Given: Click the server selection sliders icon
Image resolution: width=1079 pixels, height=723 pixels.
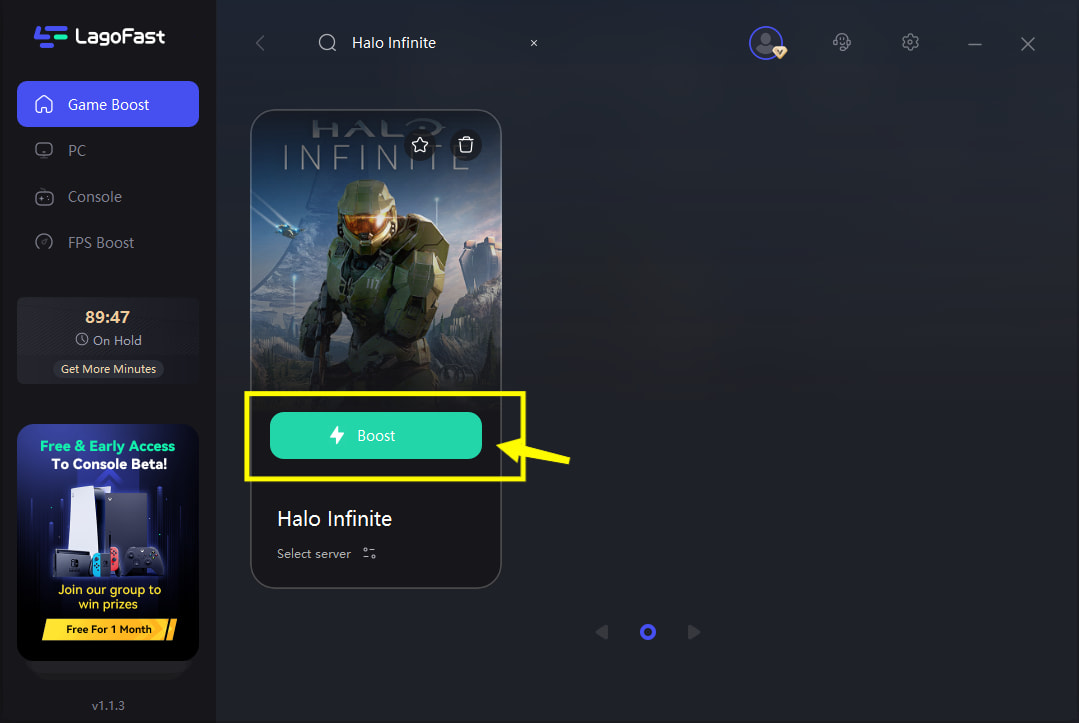Looking at the screenshot, I should [x=370, y=553].
